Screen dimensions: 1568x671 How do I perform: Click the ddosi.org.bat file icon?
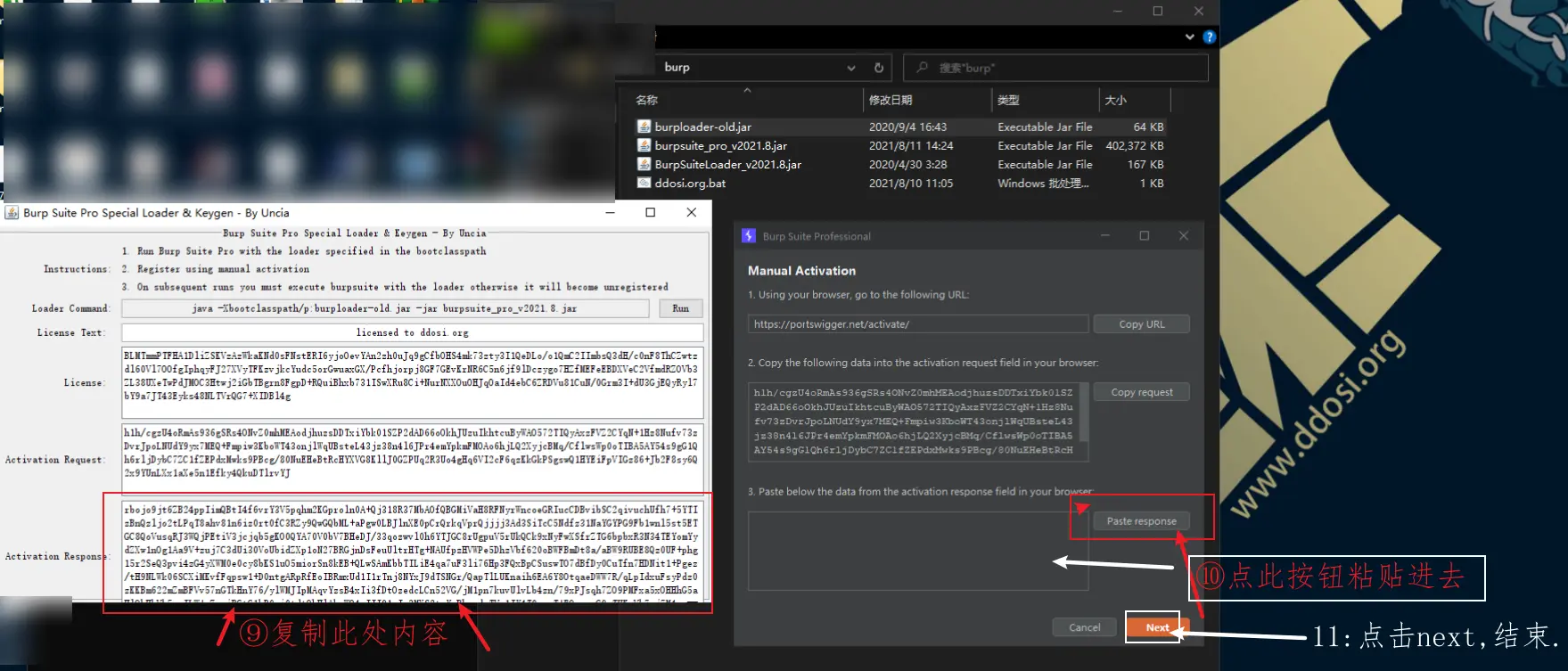coord(644,183)
